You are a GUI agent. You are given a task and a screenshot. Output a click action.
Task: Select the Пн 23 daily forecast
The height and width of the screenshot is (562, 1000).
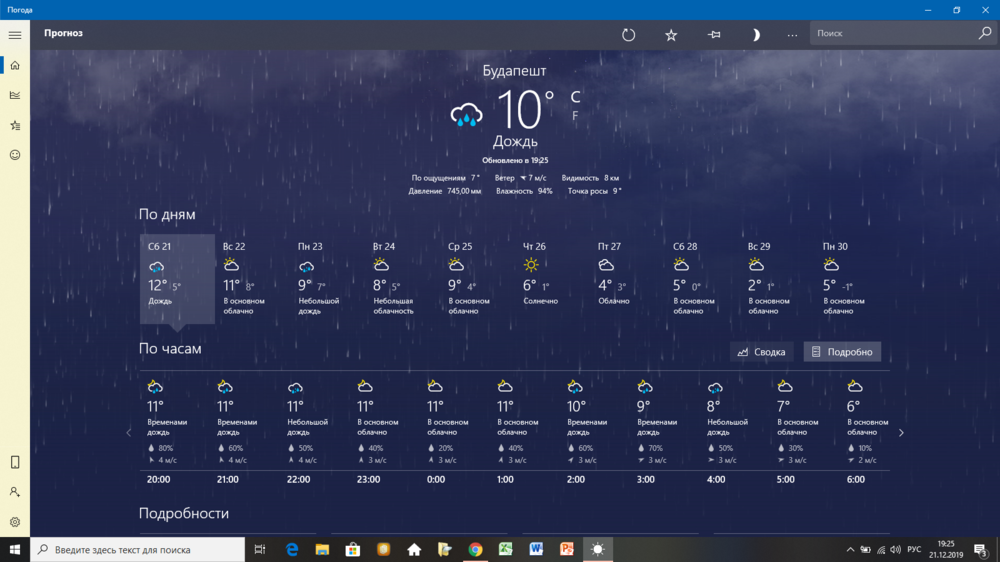coord(327,279)
